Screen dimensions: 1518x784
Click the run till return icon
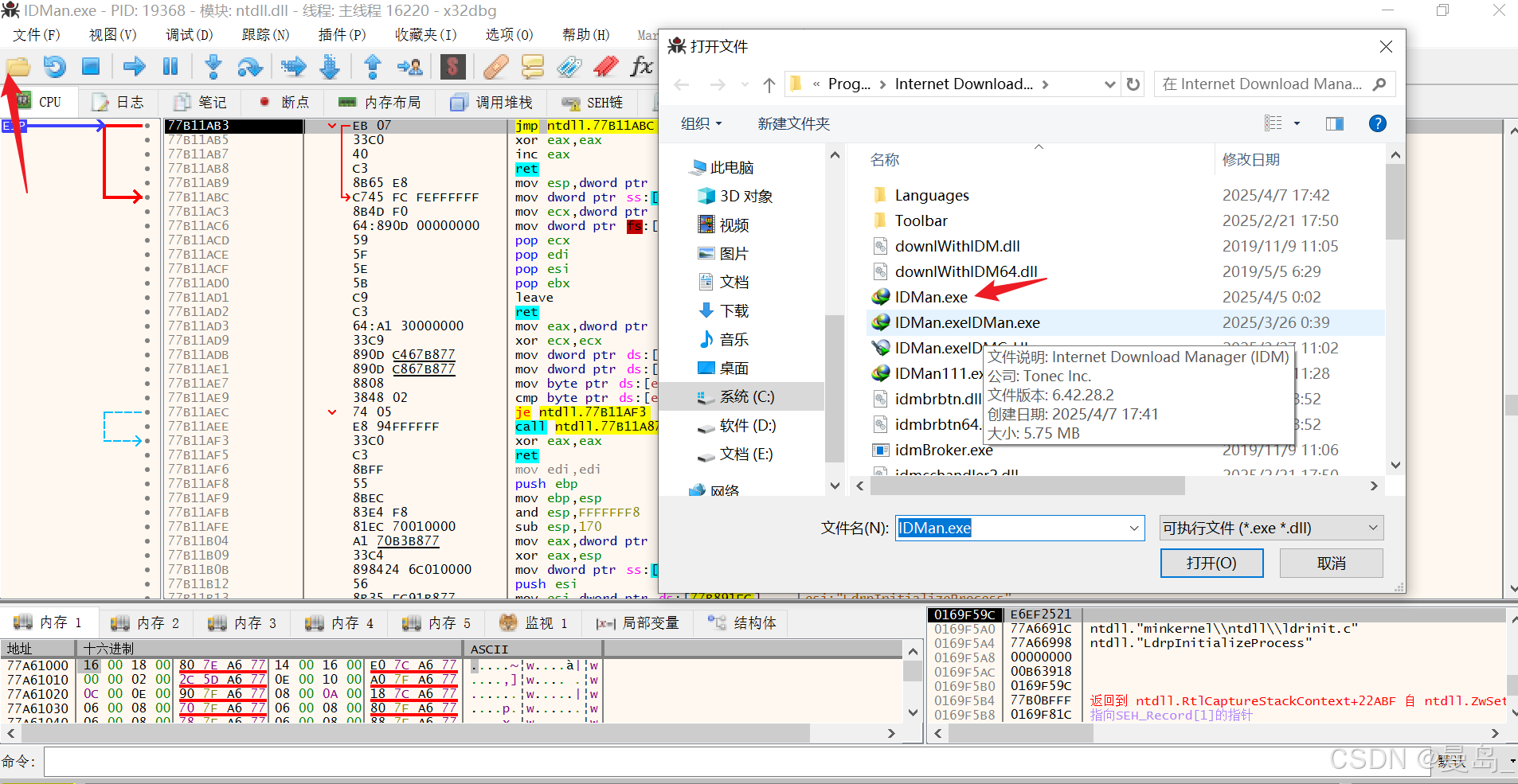(x=372, y=66)
